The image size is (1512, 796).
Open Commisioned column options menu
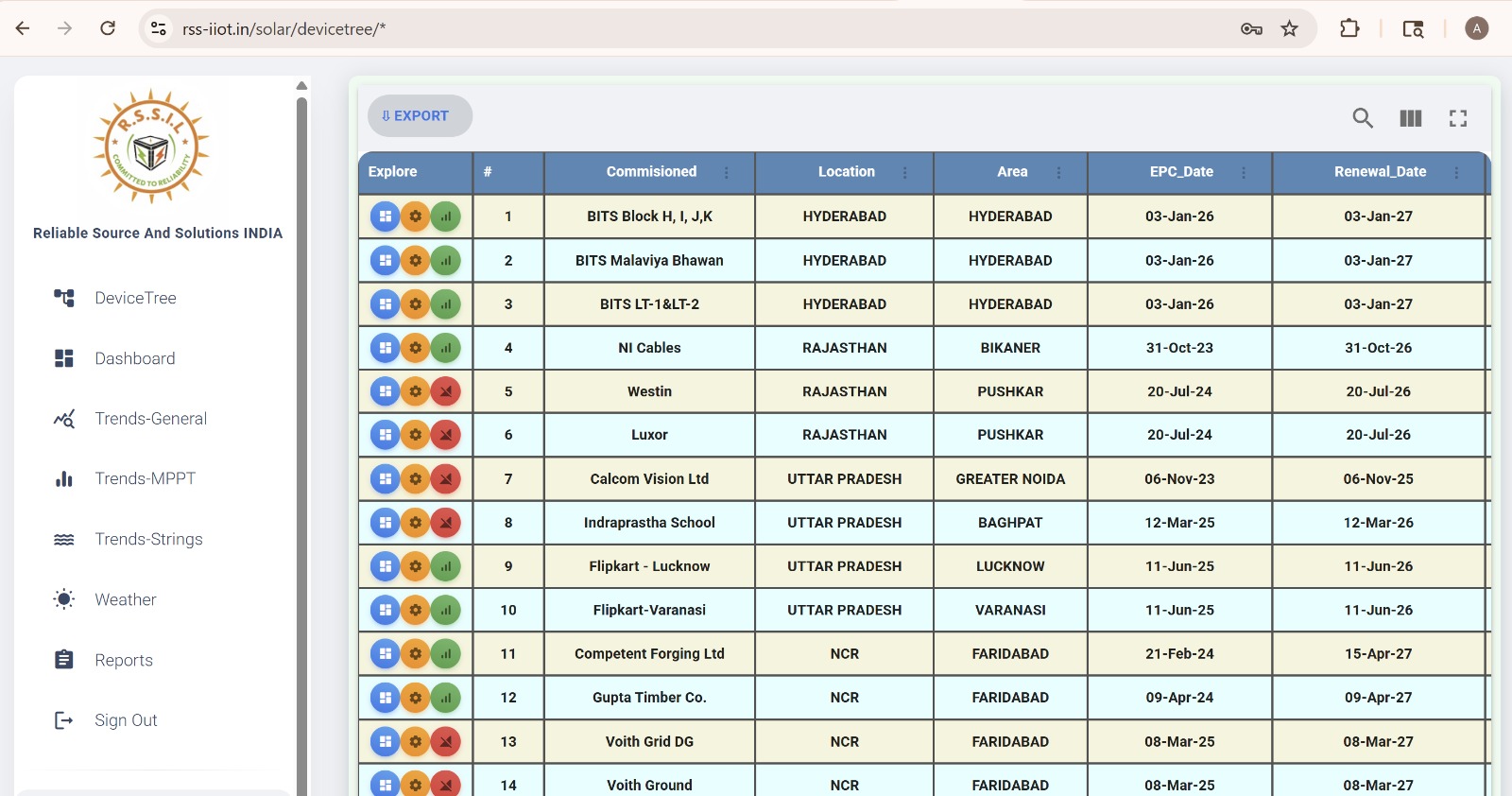[x=727, y=172]
